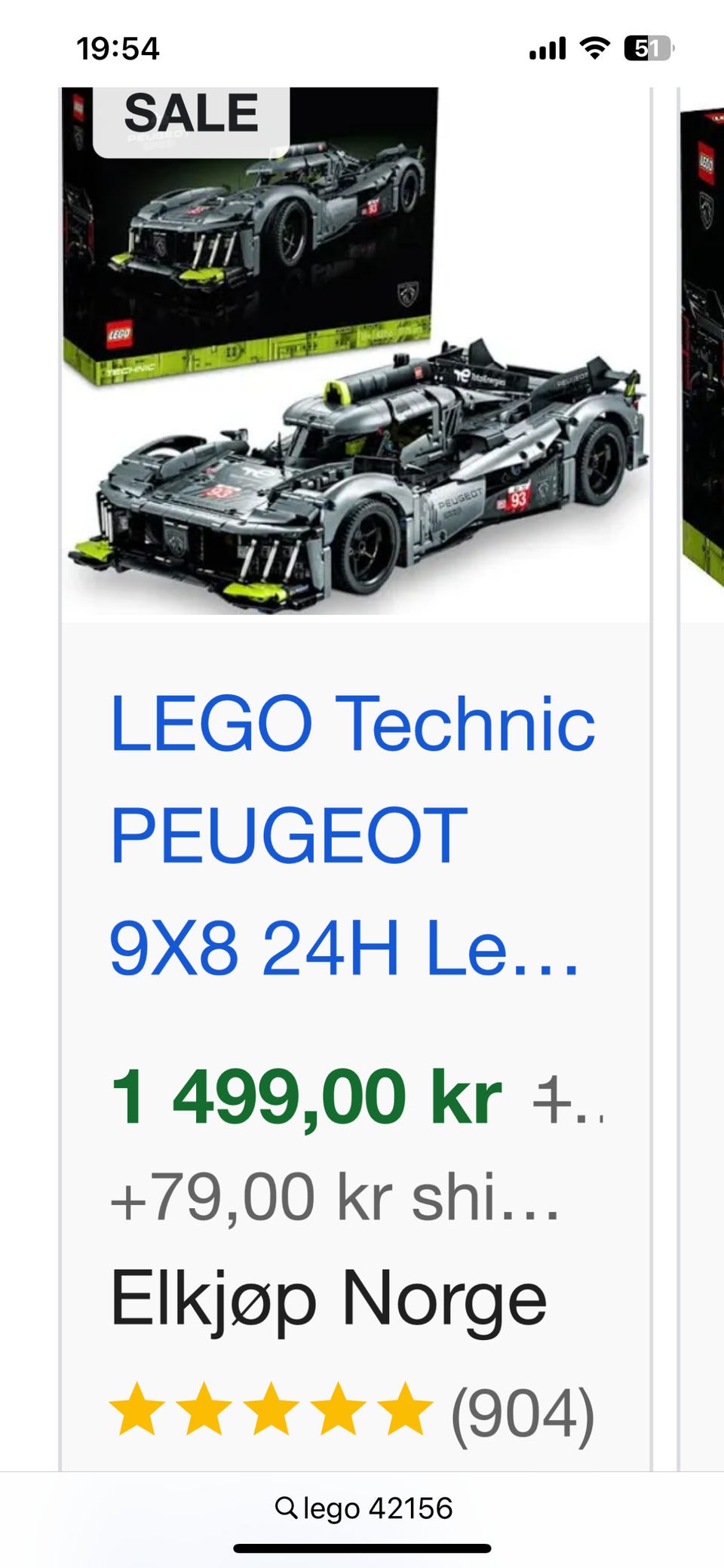Open the (904) reviews count
This screenshot has width=724, height=1568.
(523, 1414)
